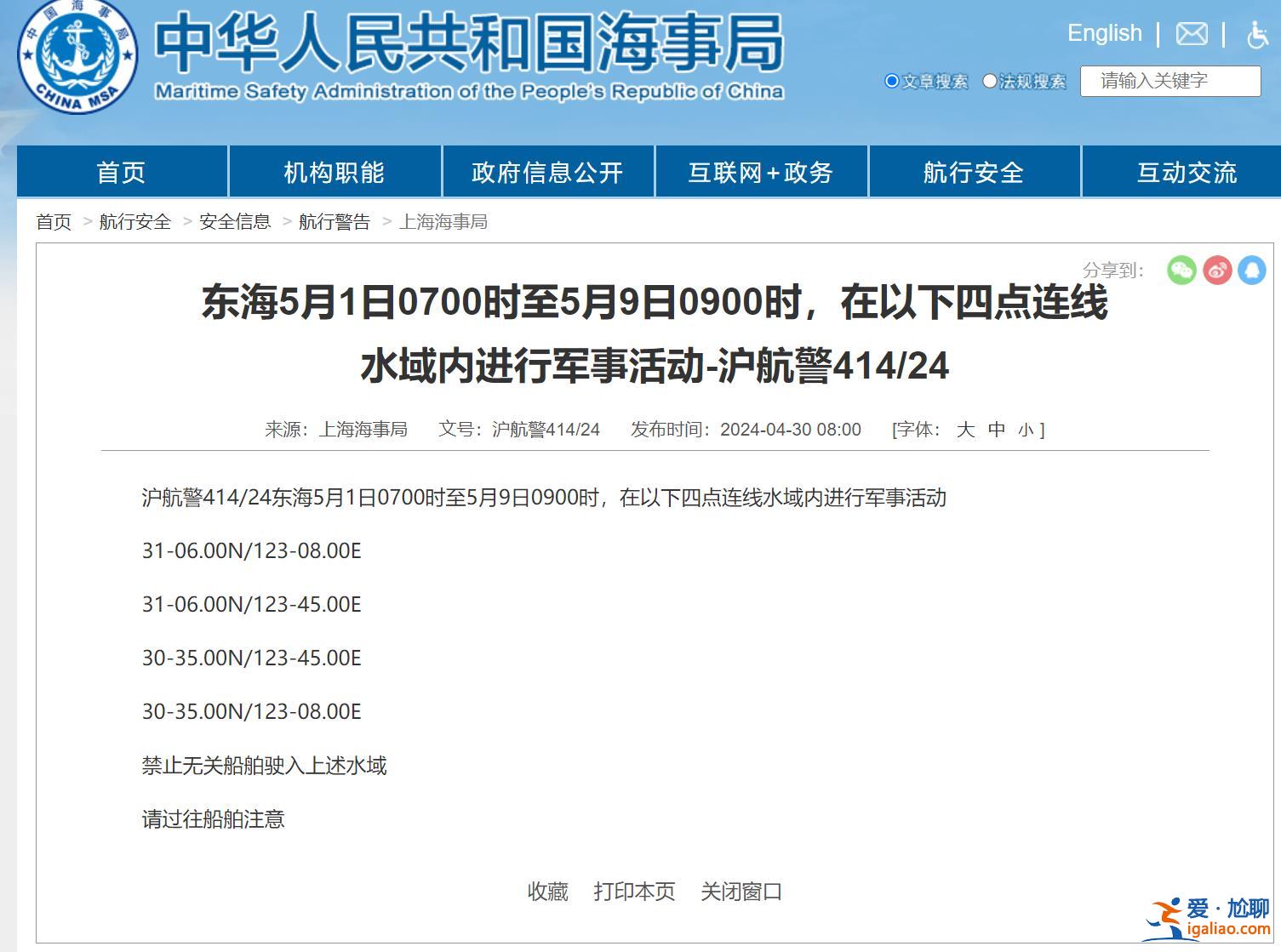Viewport: 1281px width, 952px height.
Task: Click 航行警告 in the breadcrumb
Action: point(335,222)
